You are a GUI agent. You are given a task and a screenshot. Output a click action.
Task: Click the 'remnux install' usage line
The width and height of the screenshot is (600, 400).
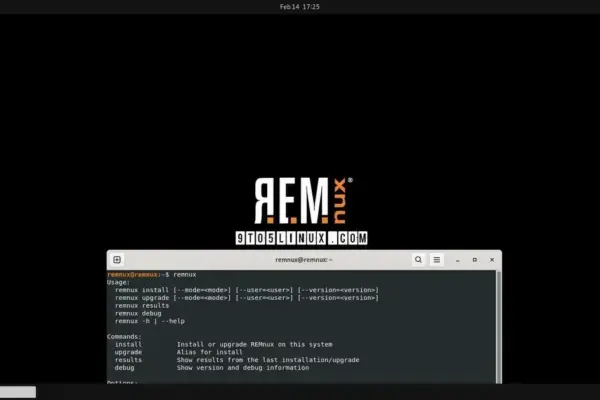pos(247,290)
